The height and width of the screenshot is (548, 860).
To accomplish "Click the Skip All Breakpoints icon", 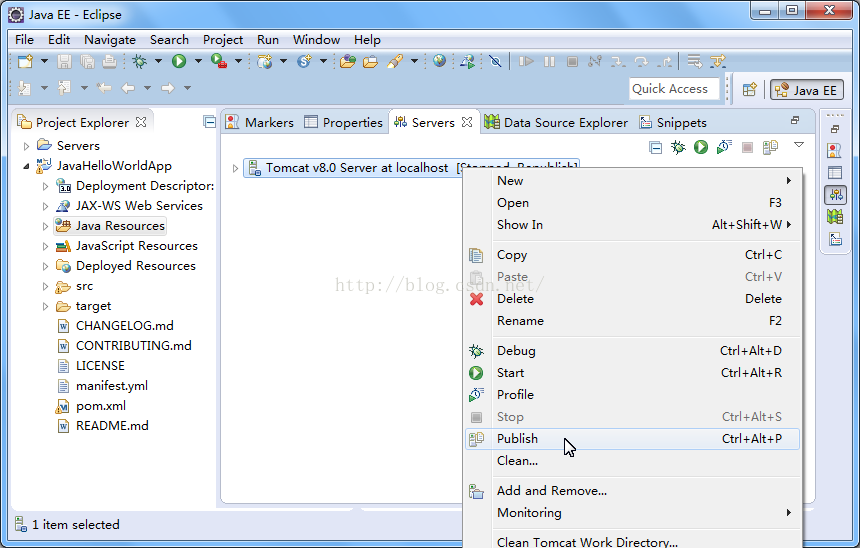I will click(x=495, y=61).
